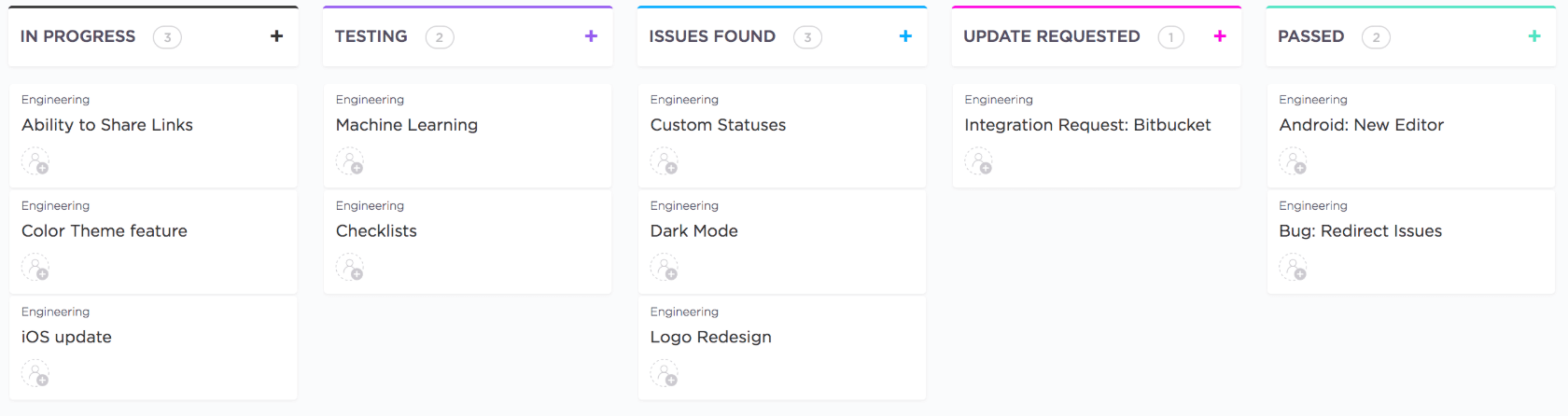Select the Dark Mode card
Image resolution: width=1568 pixels, height=416 pixels.
(x=693, y=231)
